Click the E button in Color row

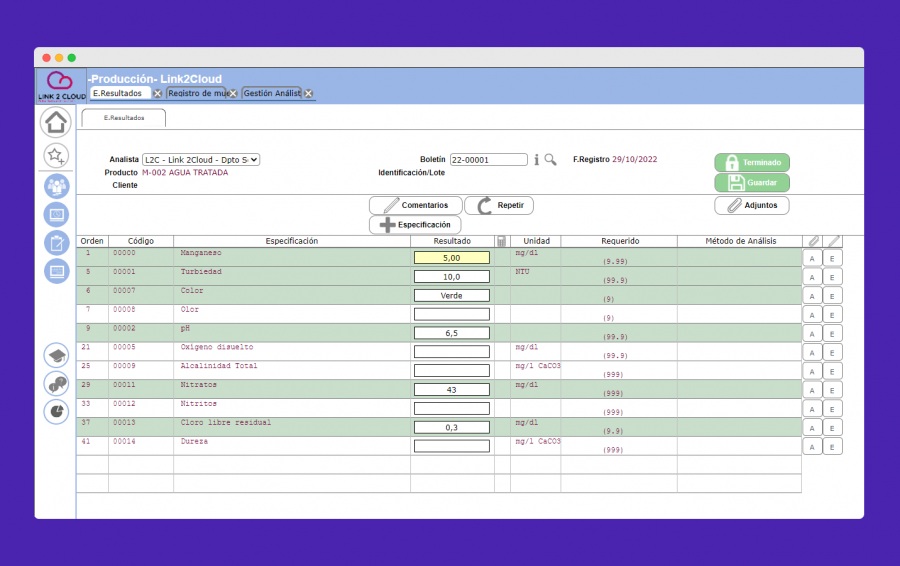click(x=832, y=296)
